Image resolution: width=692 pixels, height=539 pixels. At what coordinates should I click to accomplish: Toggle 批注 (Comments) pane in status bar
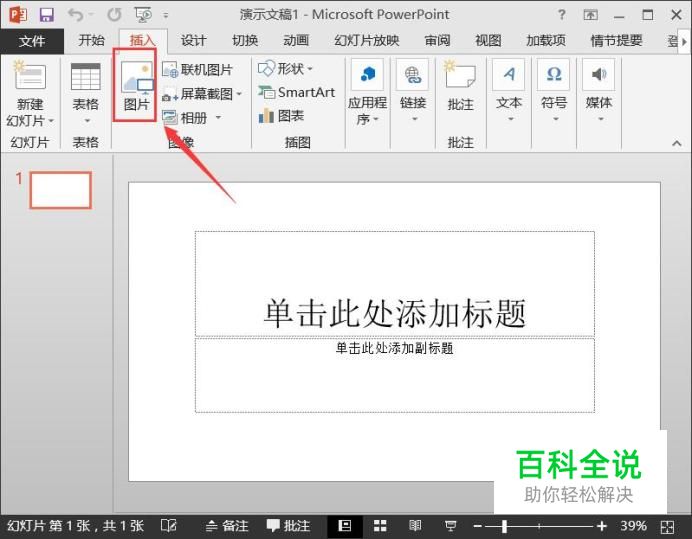click(x=288, y=526)
